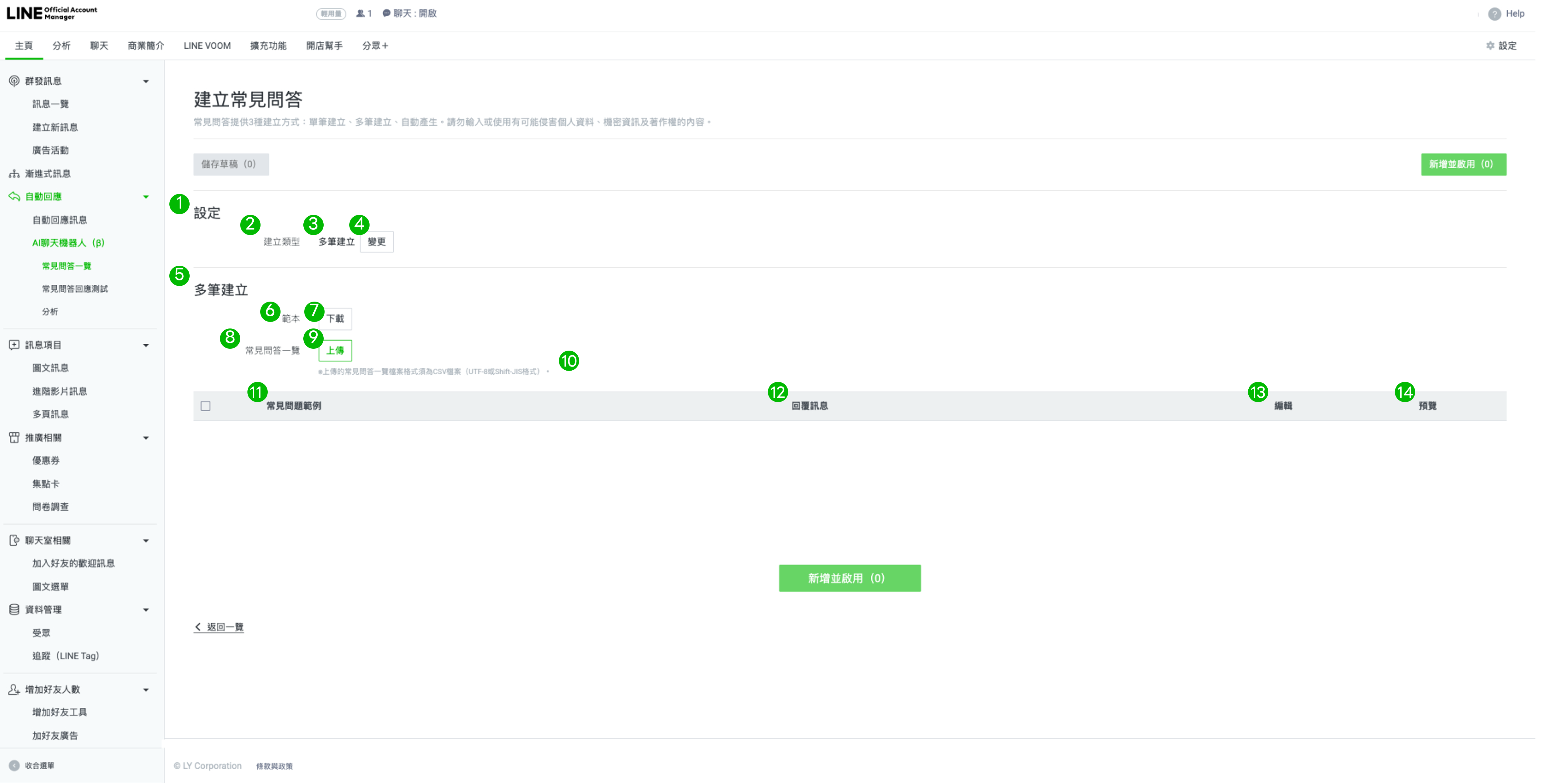Open 常見問答回應測試 in sidebar
Viewport: 1542px width, 784px height.
[x=75, y=288]
